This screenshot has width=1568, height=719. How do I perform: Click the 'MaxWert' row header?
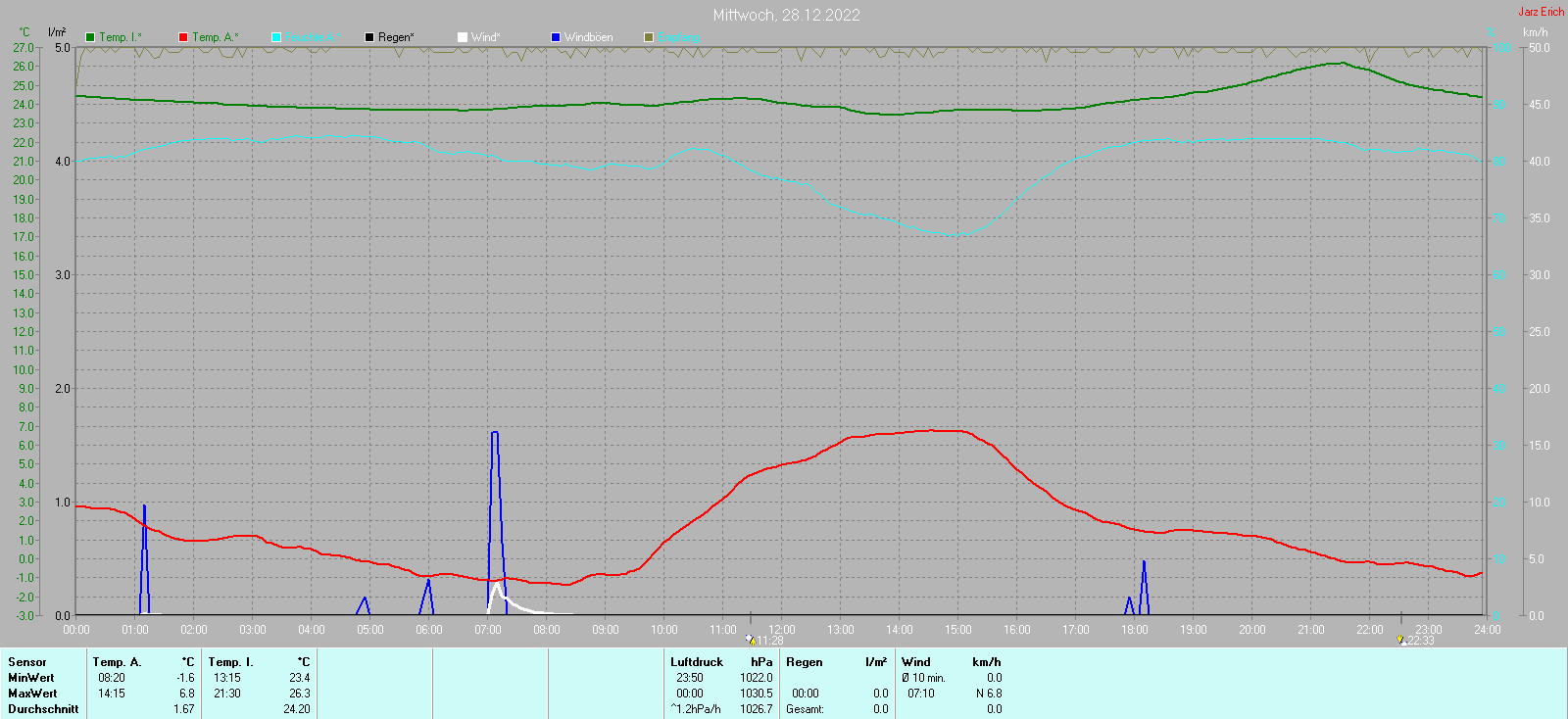(x=31, y=694)
